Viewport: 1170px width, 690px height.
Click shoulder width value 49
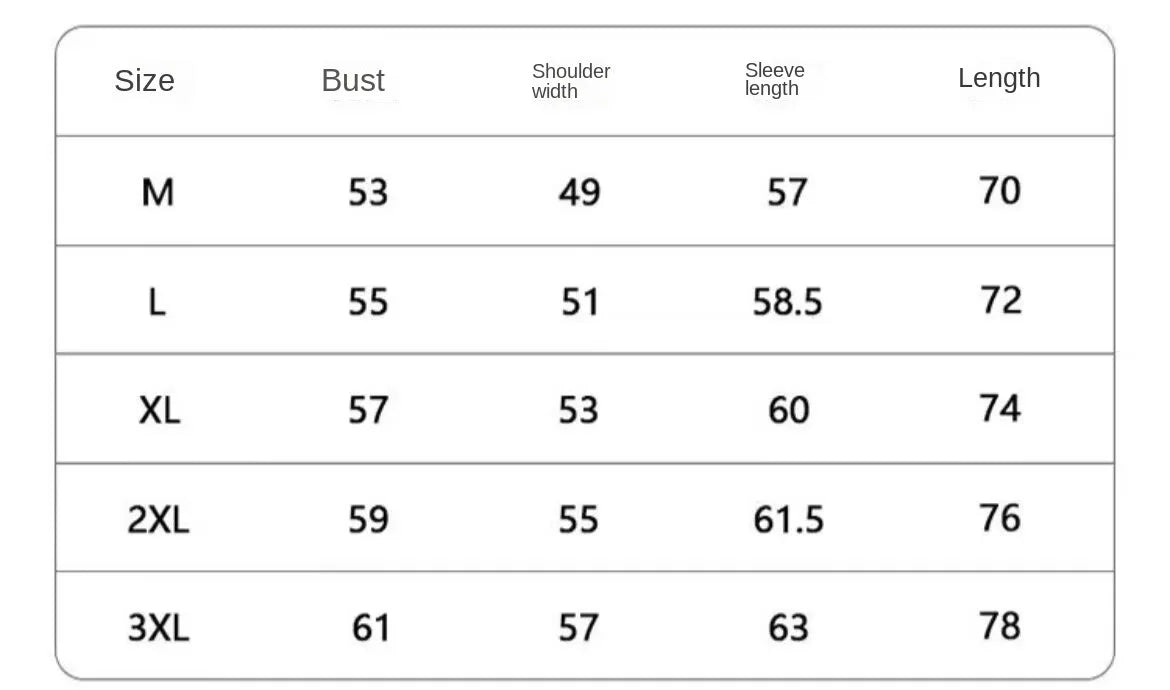coord(579,192)
